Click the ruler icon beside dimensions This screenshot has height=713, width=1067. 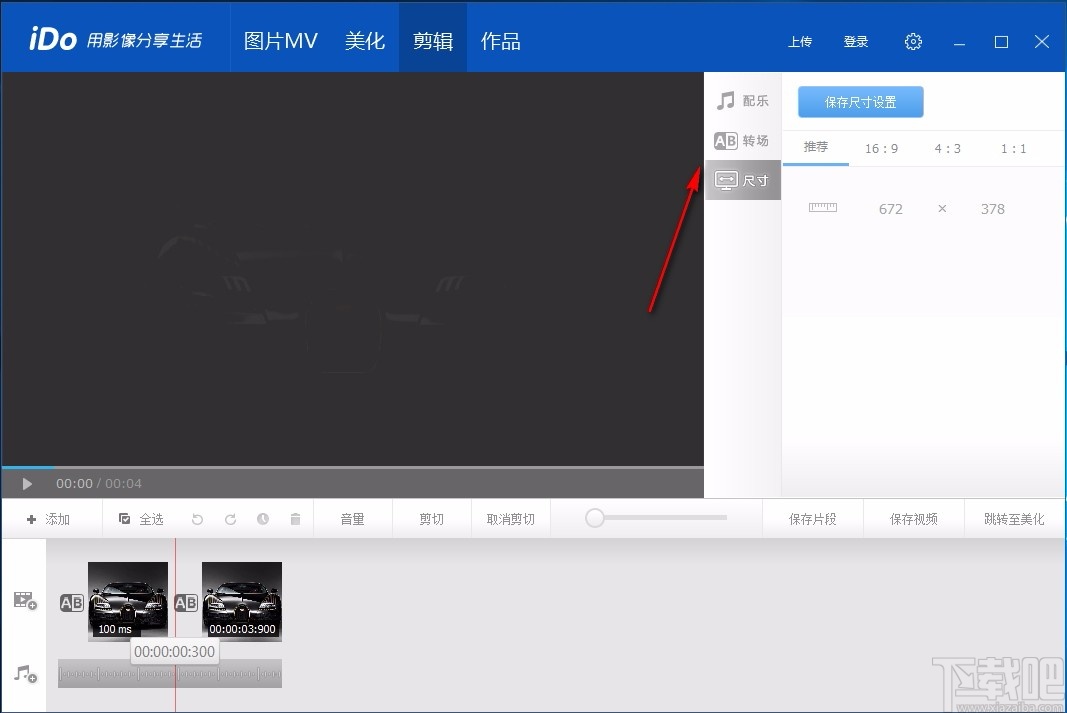tap(823, 208)
